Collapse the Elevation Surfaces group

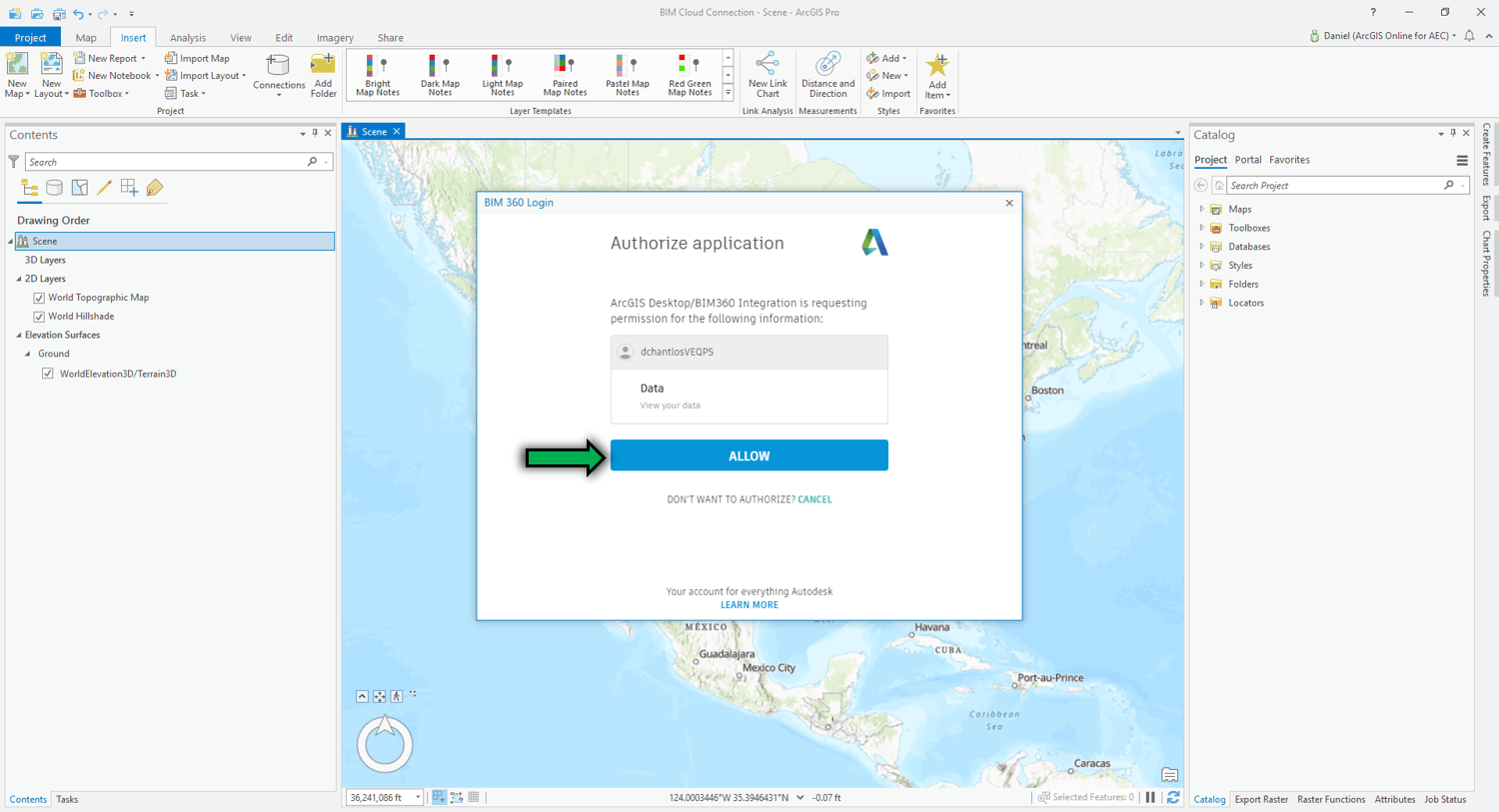(x=19, y=336)
